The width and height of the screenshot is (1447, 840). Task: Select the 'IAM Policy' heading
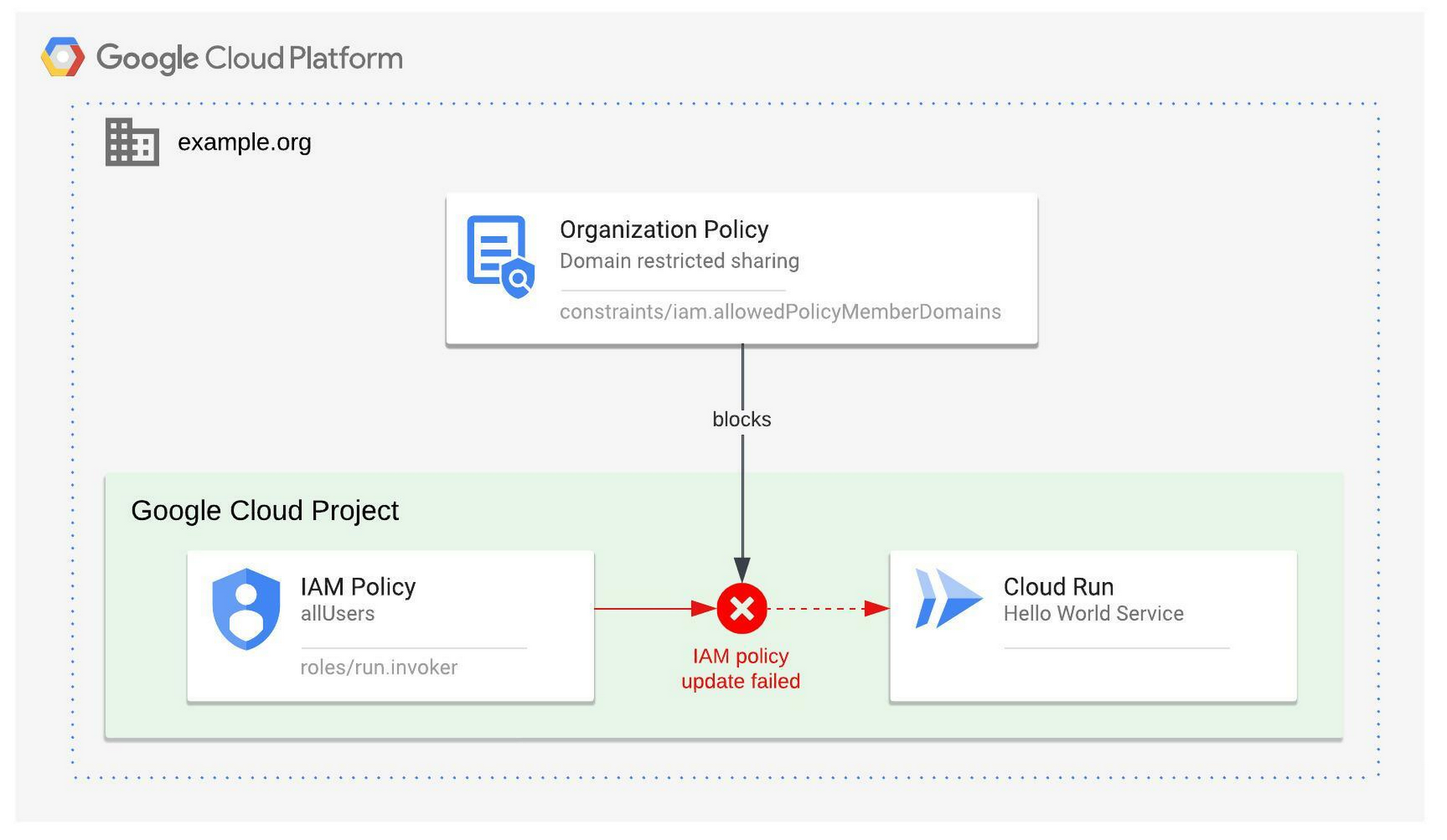point(358,587)
